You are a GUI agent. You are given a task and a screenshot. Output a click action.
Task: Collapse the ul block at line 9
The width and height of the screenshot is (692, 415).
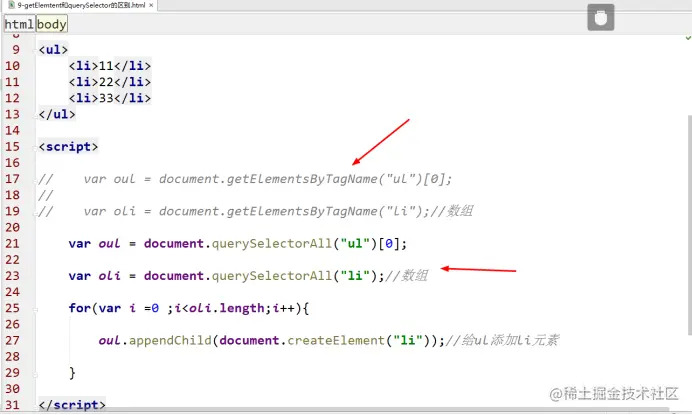(35, 49)
